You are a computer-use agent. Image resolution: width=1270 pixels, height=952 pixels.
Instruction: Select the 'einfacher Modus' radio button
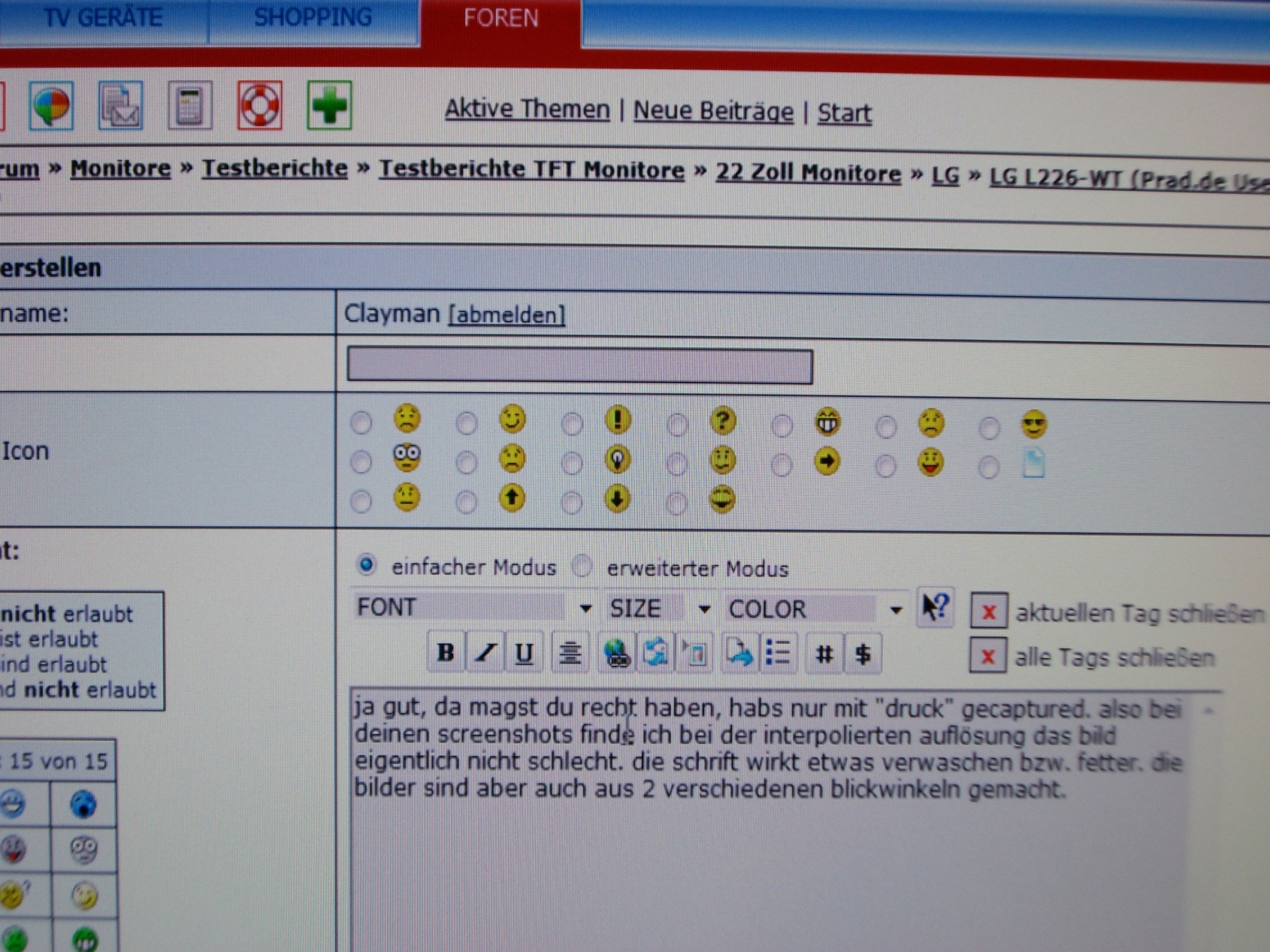[366, 564]
